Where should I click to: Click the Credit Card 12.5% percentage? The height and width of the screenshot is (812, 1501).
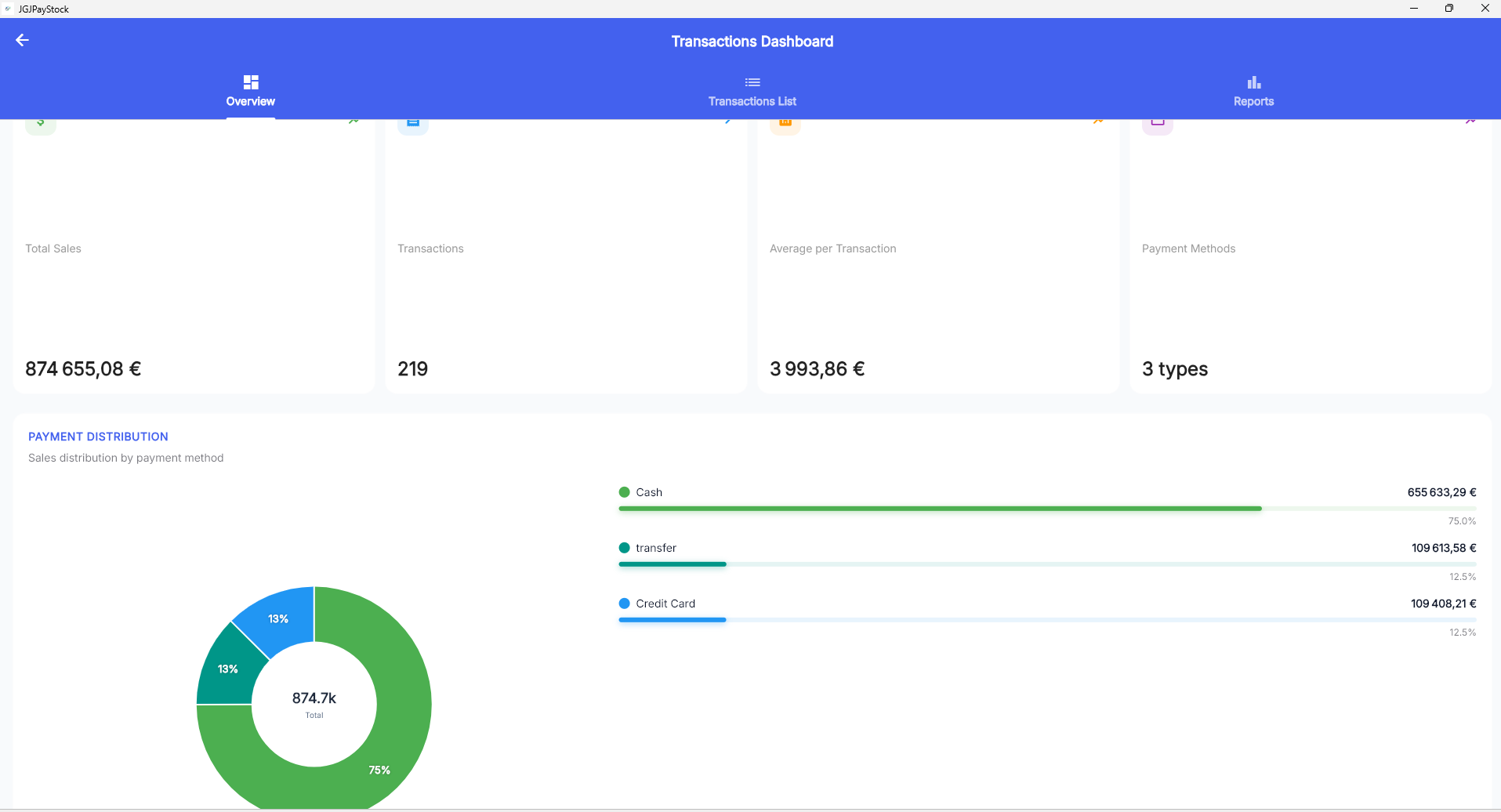pos(1463,633)
